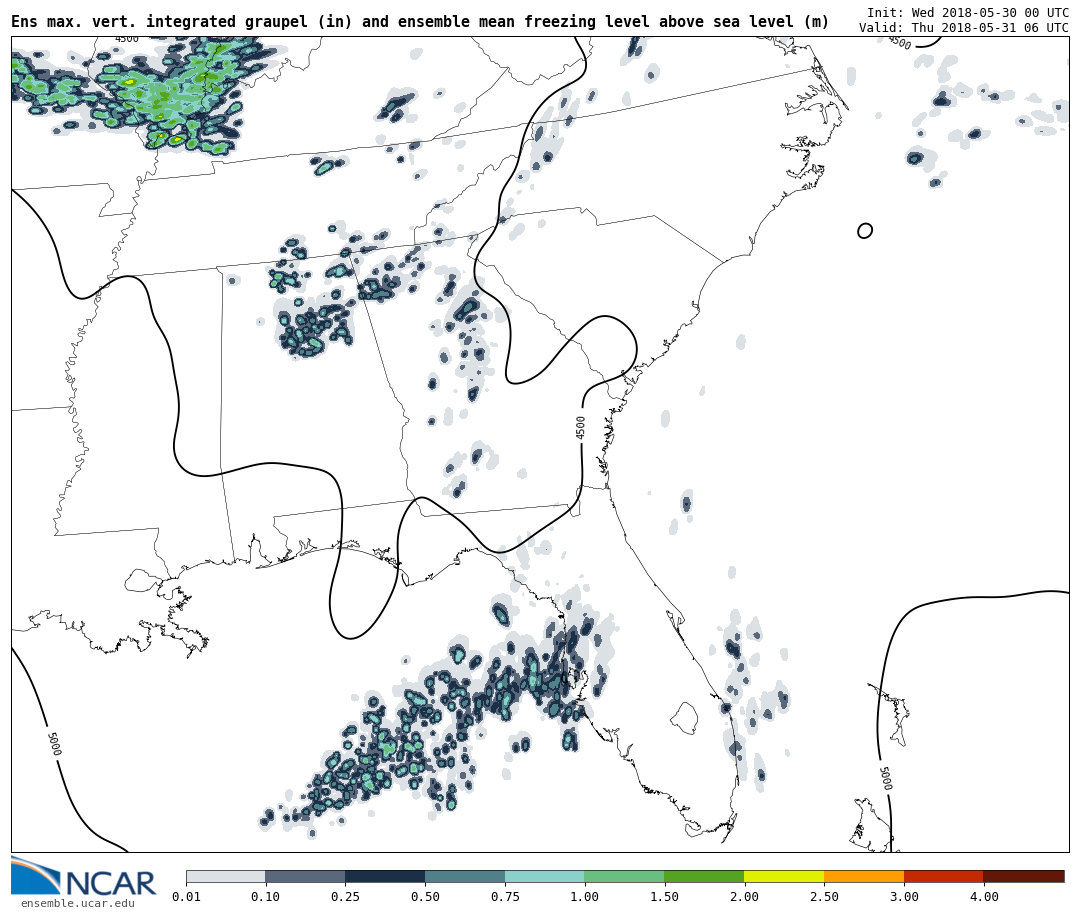Select the Valid date text
The image size is (1080, 915).
964,28
